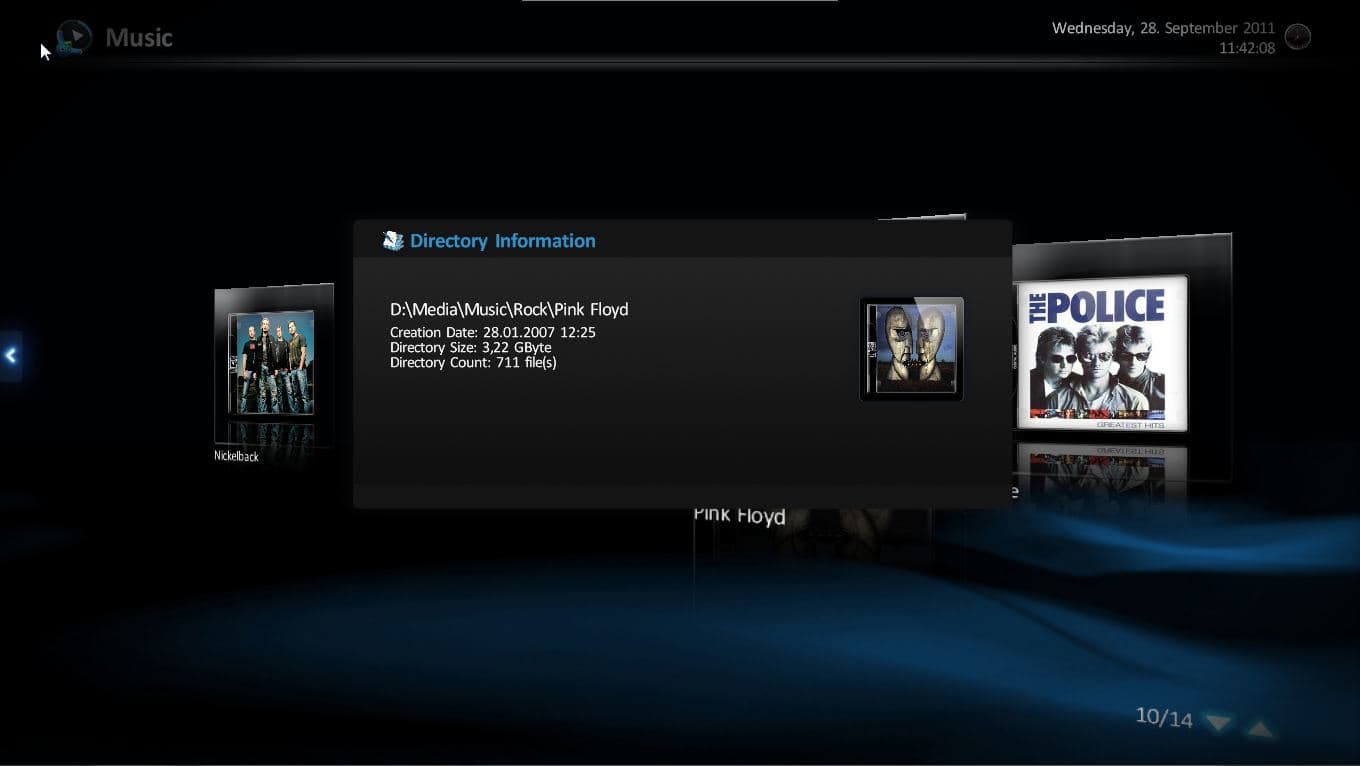This screenshot has height=766, width=1360.
Task: Click the Pink Floyd label below dialog
Action: tap(739, 516)
